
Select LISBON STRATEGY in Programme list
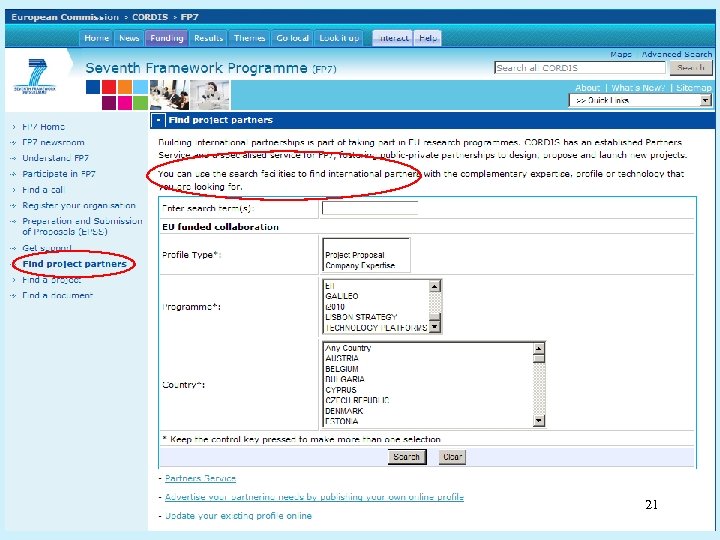(x=361, y=317)
